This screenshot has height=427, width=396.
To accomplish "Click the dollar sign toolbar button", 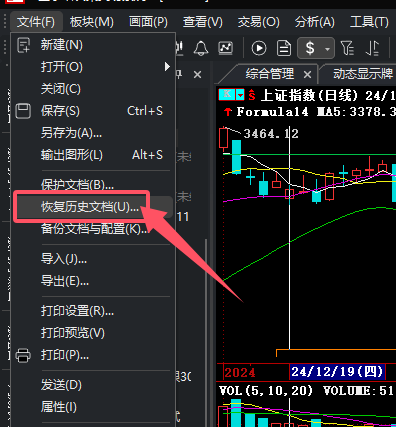I will pos(310,48).
